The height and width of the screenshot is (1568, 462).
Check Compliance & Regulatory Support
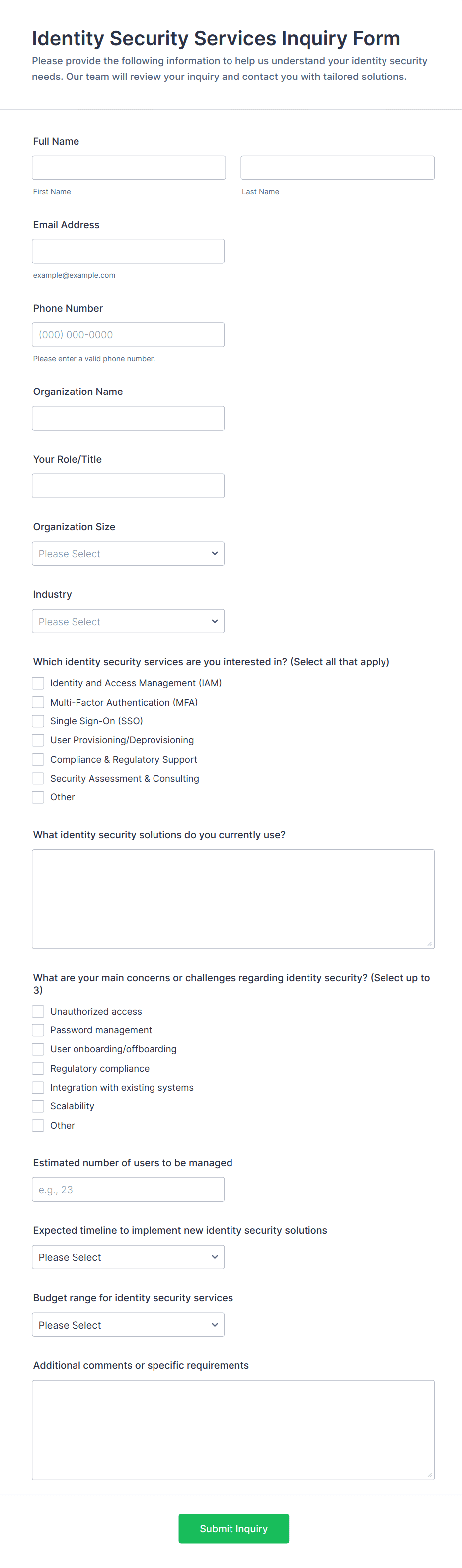click(x=38, y=759)
